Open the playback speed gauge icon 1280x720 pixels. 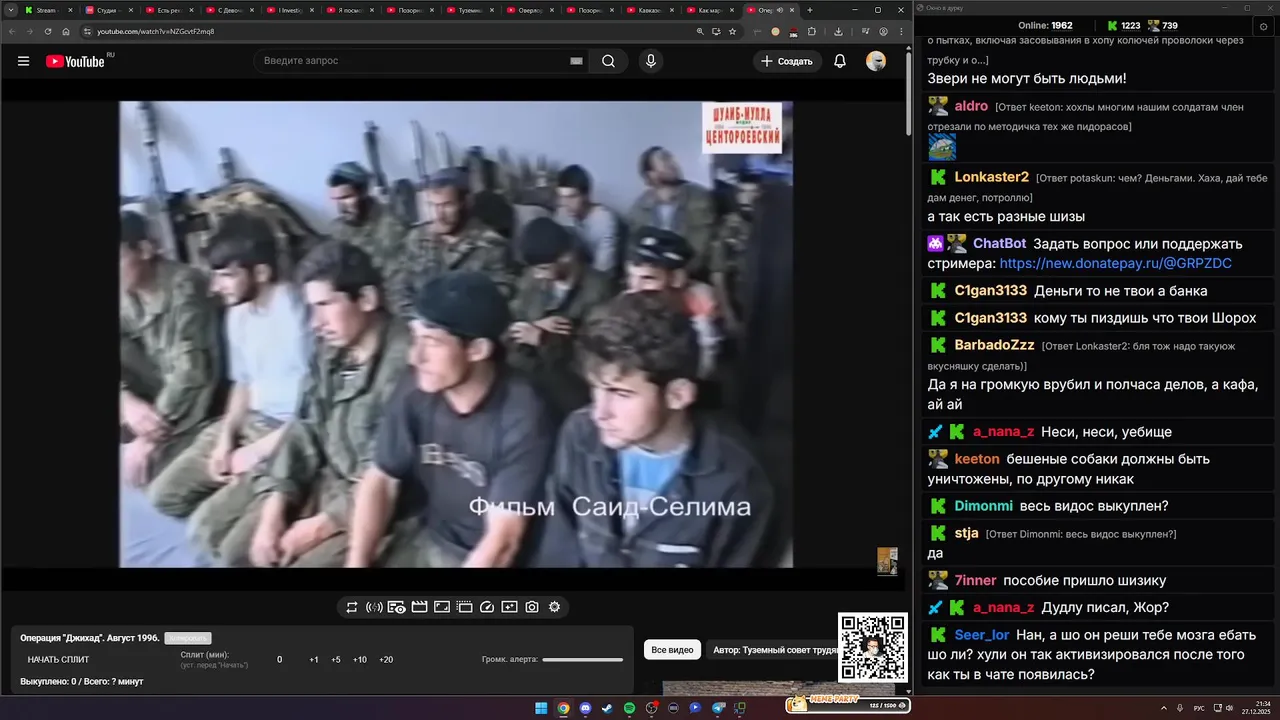pos(487,607)
